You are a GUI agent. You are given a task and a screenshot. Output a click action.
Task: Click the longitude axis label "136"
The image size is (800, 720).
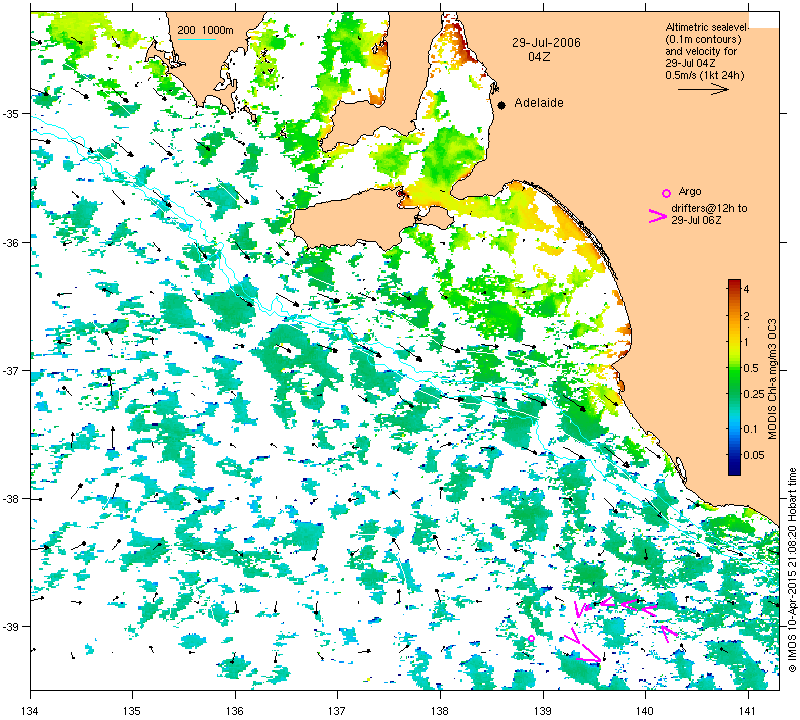point(235,710)
